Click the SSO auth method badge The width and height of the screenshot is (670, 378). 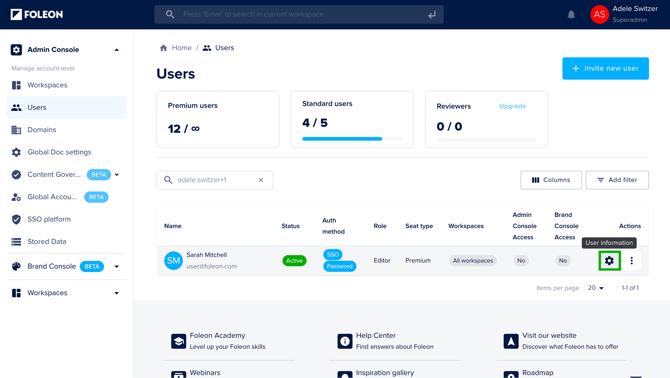click(332, 255)
